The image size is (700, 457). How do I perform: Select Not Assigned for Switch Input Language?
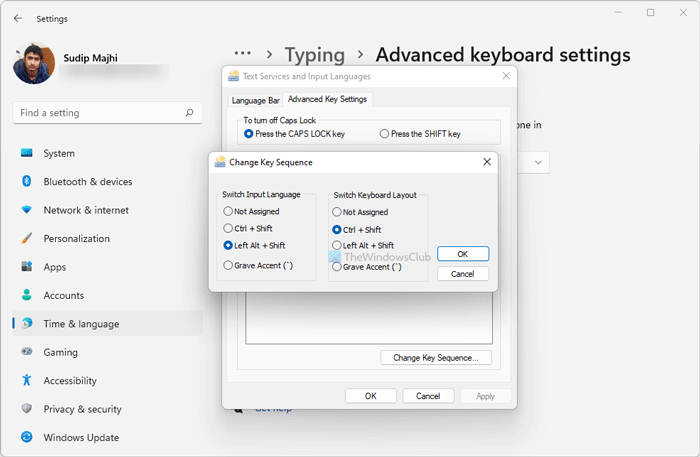click(x=229, y=212)
